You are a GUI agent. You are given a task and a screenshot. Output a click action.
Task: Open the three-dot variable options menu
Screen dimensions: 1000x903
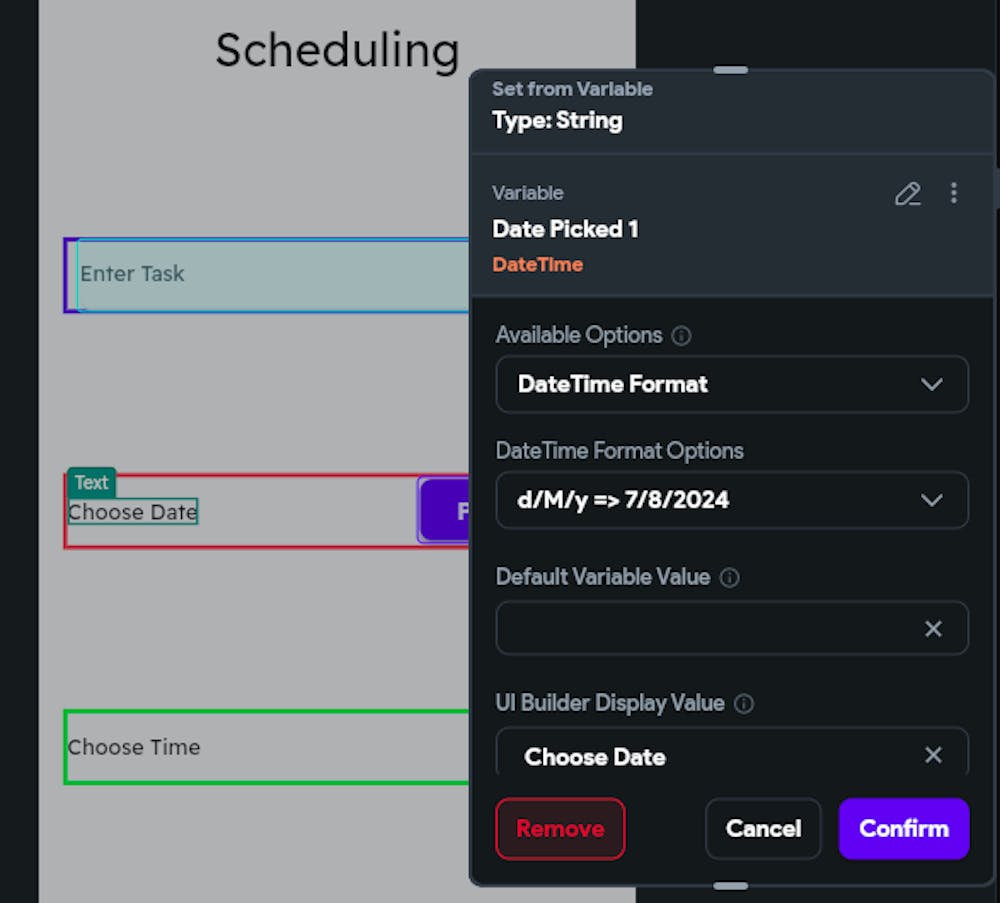tap(954, 193)
